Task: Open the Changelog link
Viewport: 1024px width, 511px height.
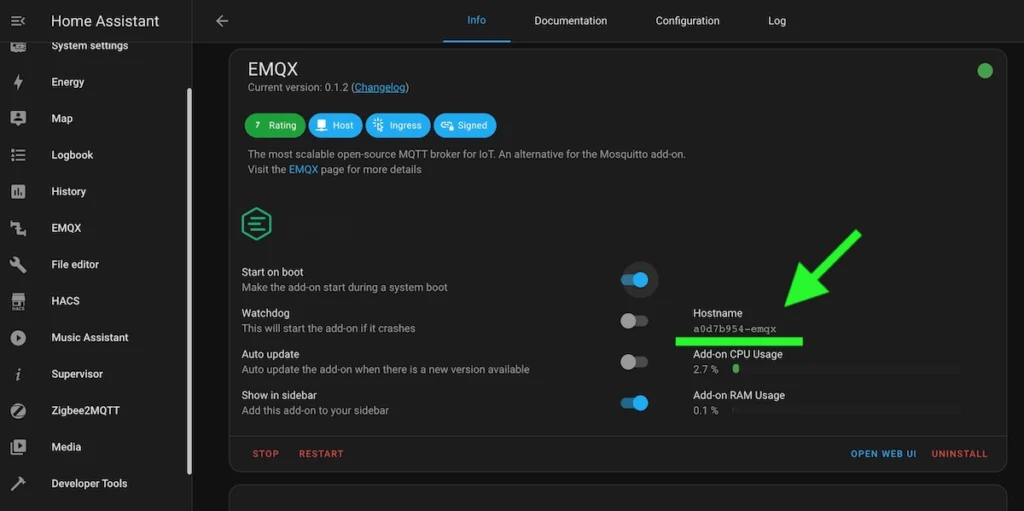Action: click(380, 88)
